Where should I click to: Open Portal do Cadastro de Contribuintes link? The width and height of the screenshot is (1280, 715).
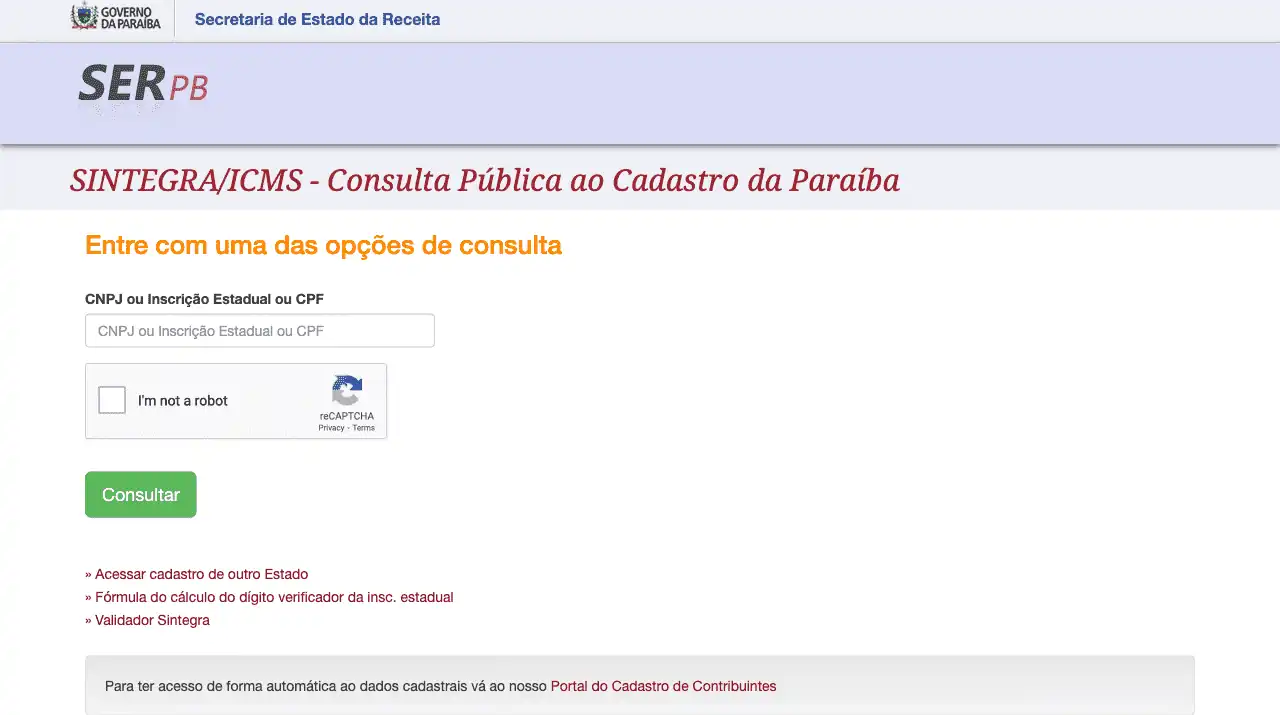[663, 686]
